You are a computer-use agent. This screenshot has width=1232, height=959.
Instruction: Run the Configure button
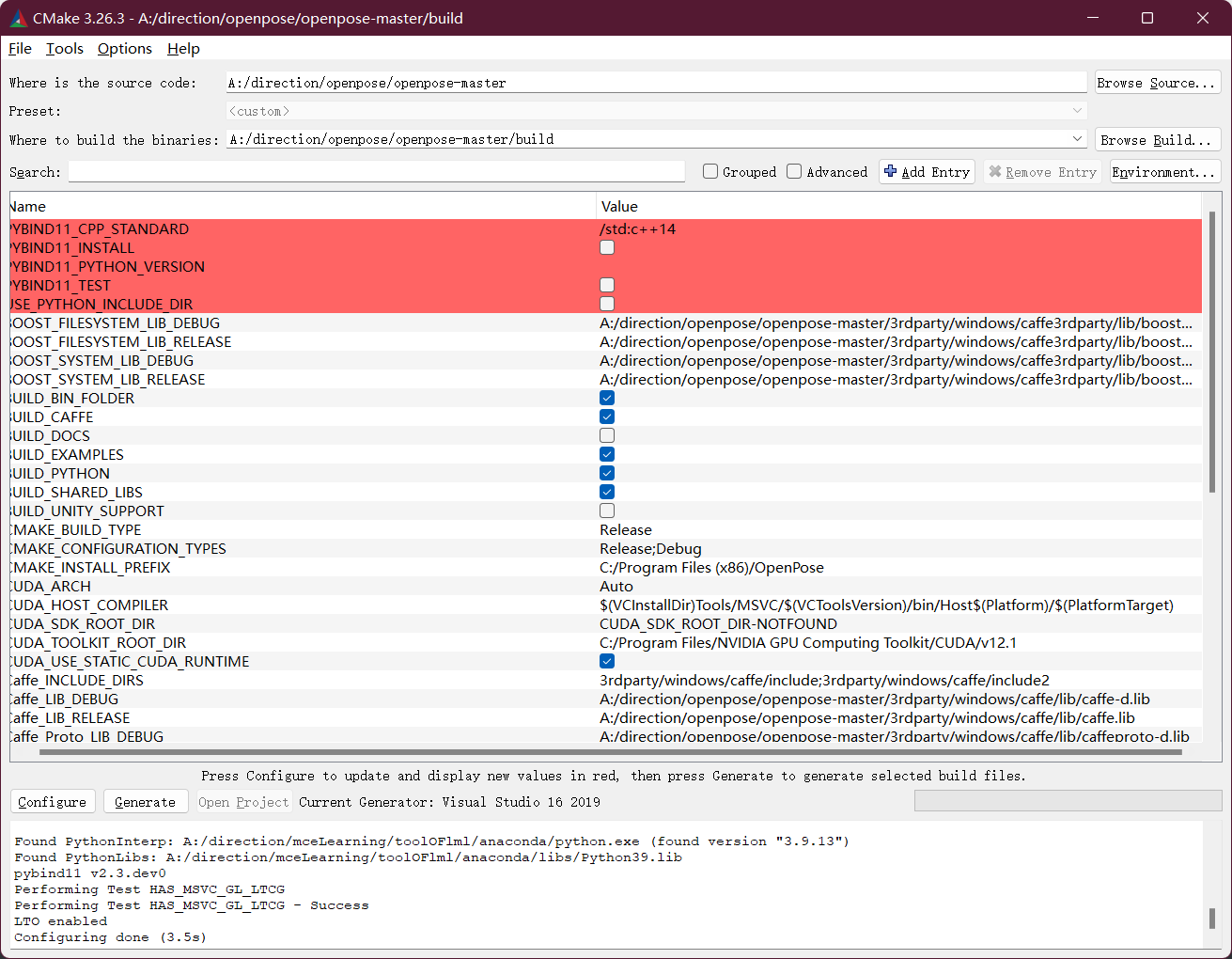pyautogui.click(x=53, y=802)
